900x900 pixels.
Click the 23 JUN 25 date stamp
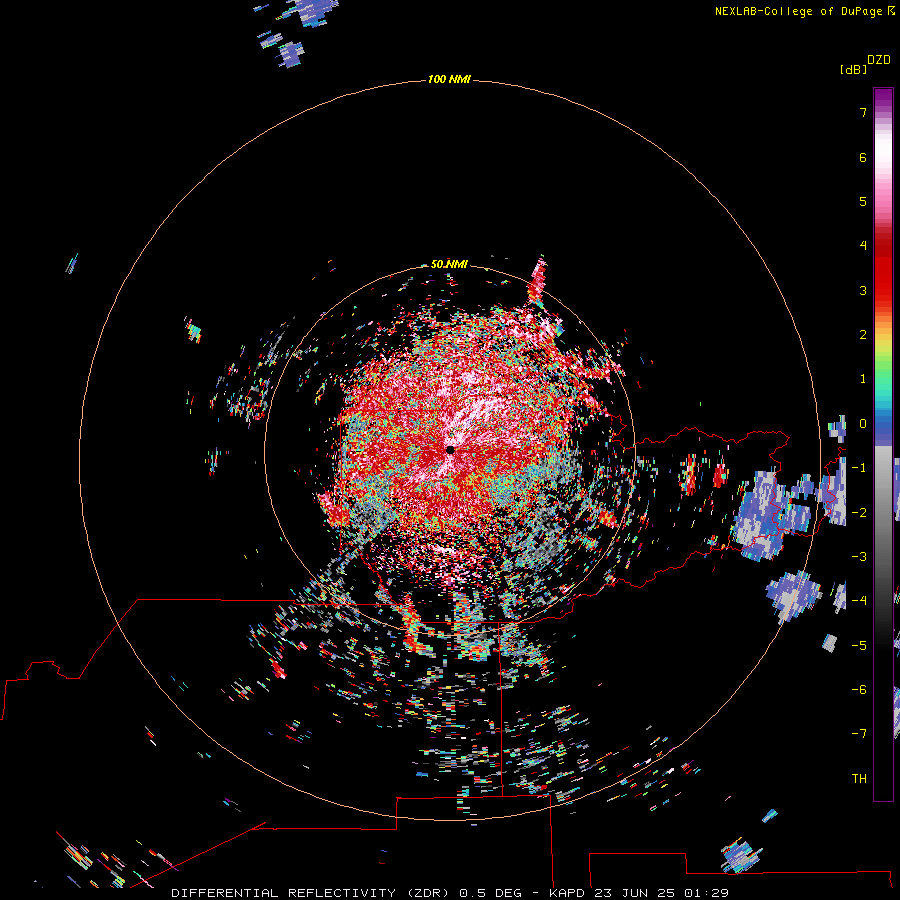(634, 893)
